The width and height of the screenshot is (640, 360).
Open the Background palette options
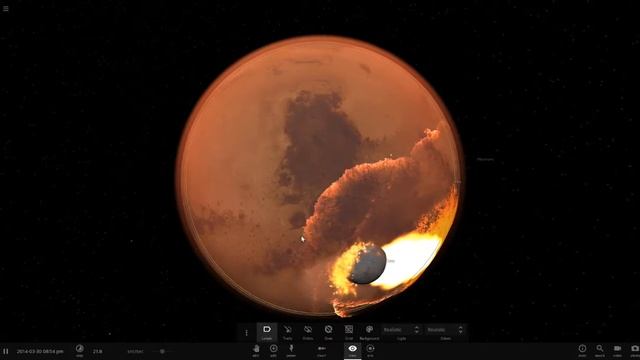point(369,332)
